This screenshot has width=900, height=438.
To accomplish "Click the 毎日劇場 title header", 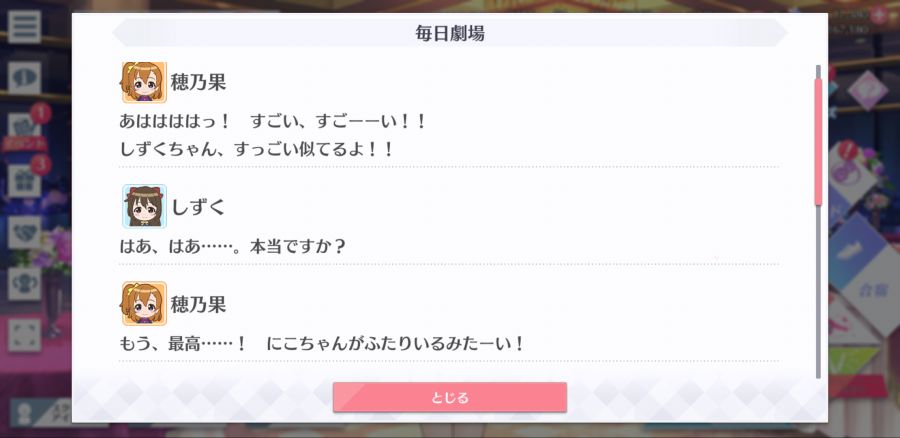I will pos(449,33).
